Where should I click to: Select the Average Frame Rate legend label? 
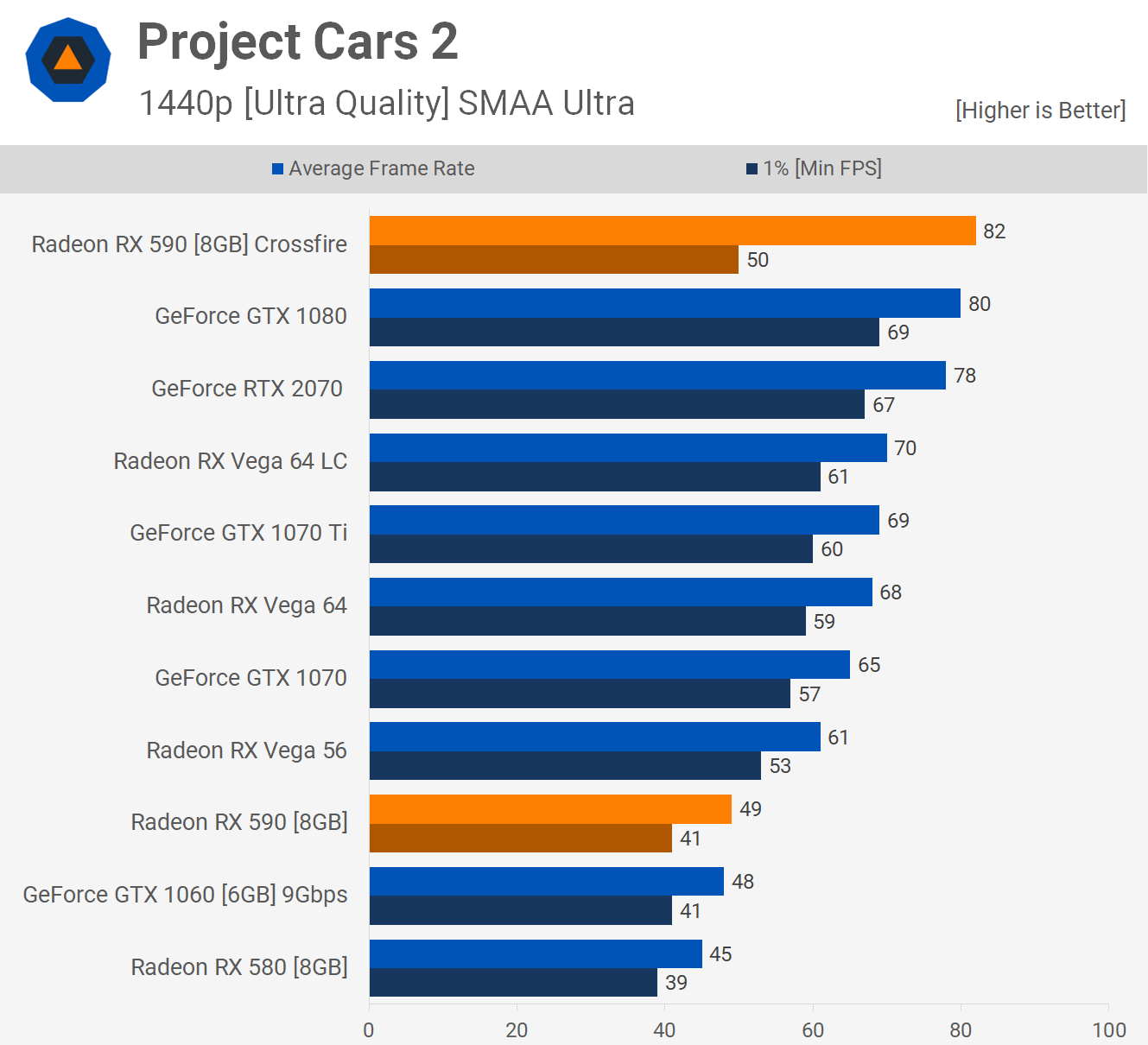tap(382, 169)
